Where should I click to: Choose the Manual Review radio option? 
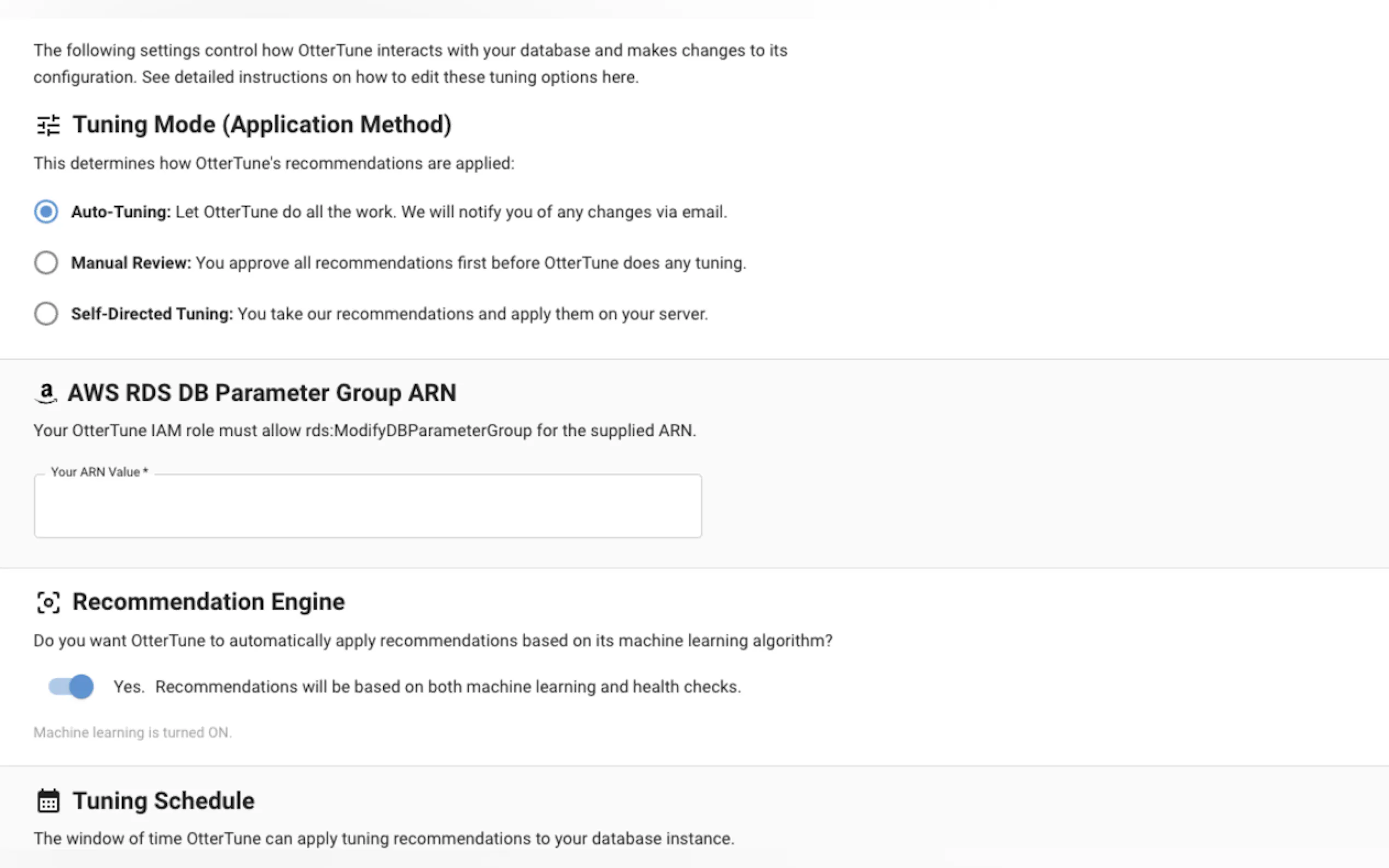click(46, 263)
